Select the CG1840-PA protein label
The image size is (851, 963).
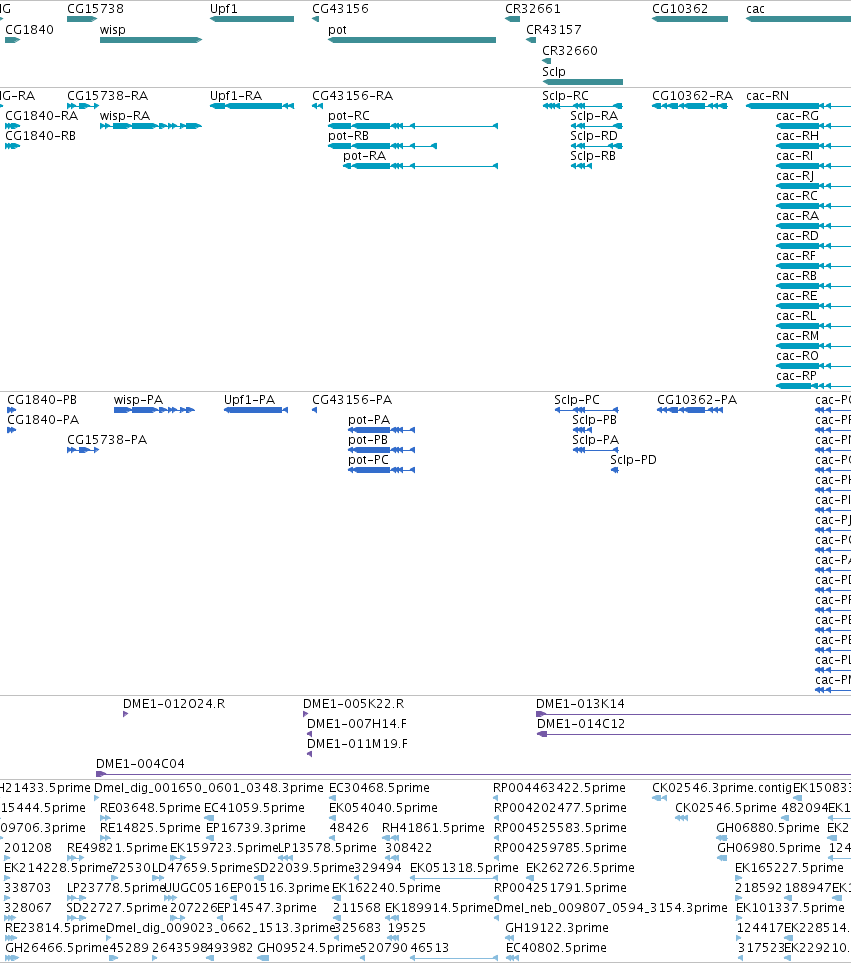point(43,419)
